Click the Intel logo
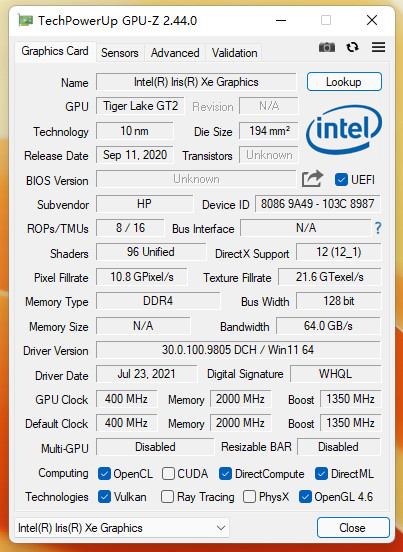403x552 pixels. click(x=344, y=130)
